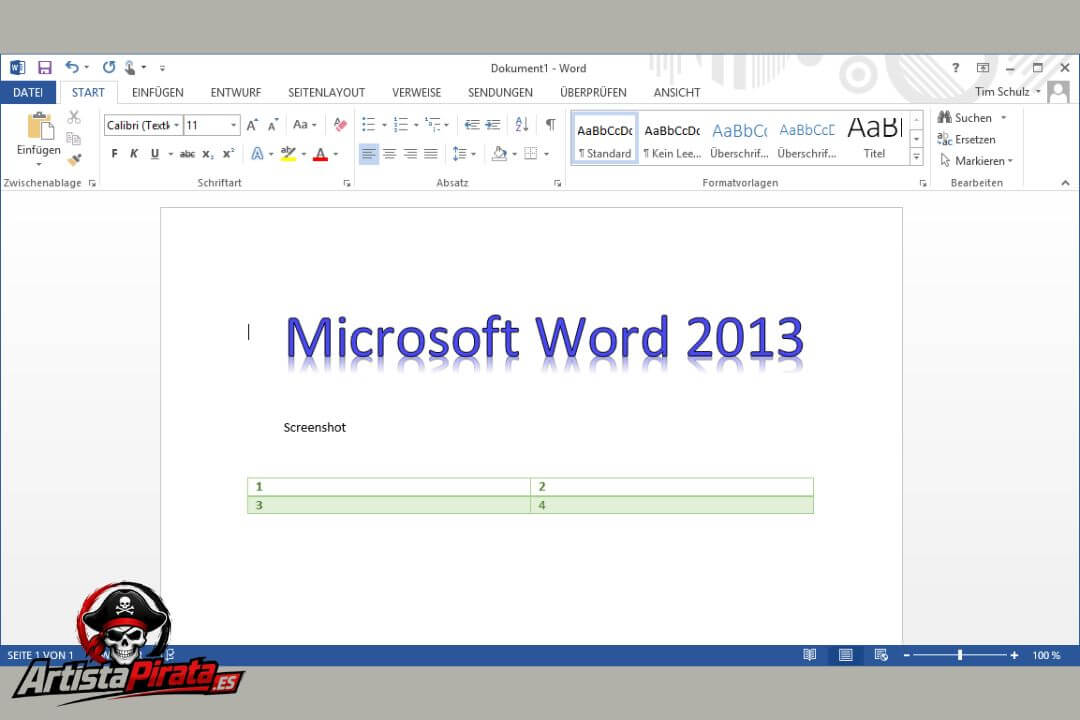Open Suchen binoculars search
Viewport: 1080px width, 720px height.
pyautogui.click(x=966, y=118)
